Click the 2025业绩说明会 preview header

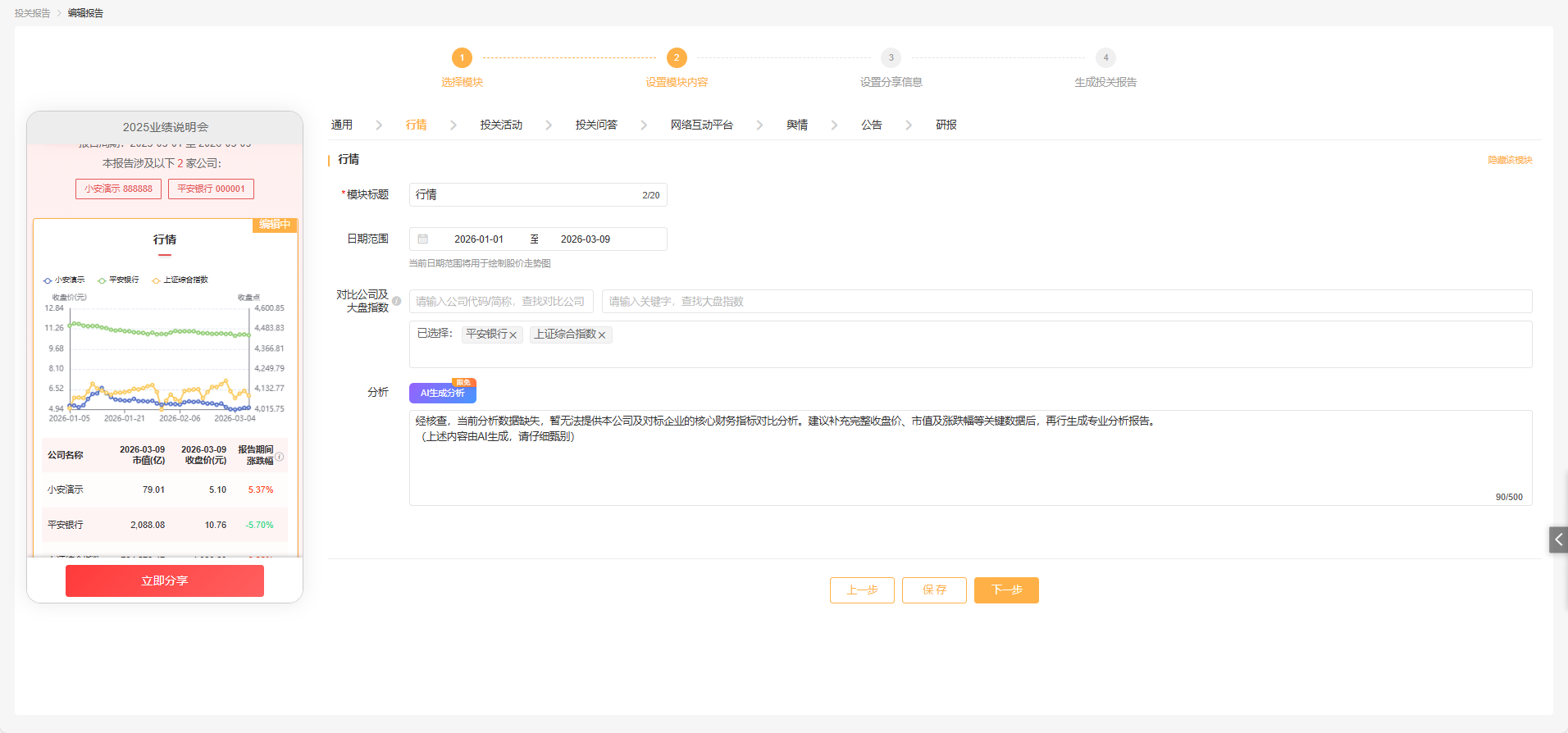point(165,127)
